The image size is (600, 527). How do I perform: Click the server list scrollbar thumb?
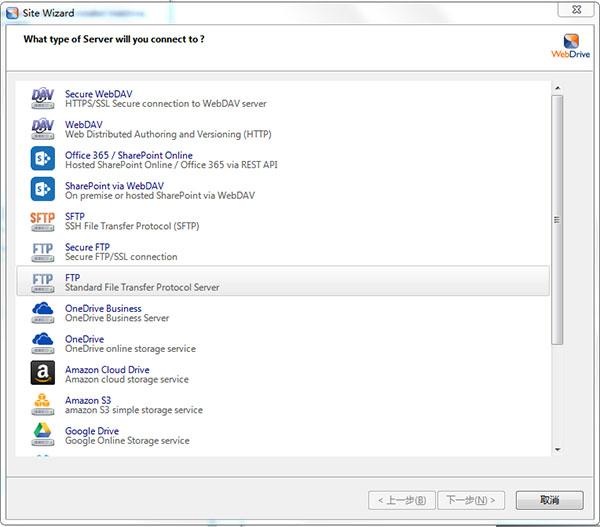click(557, 220)
